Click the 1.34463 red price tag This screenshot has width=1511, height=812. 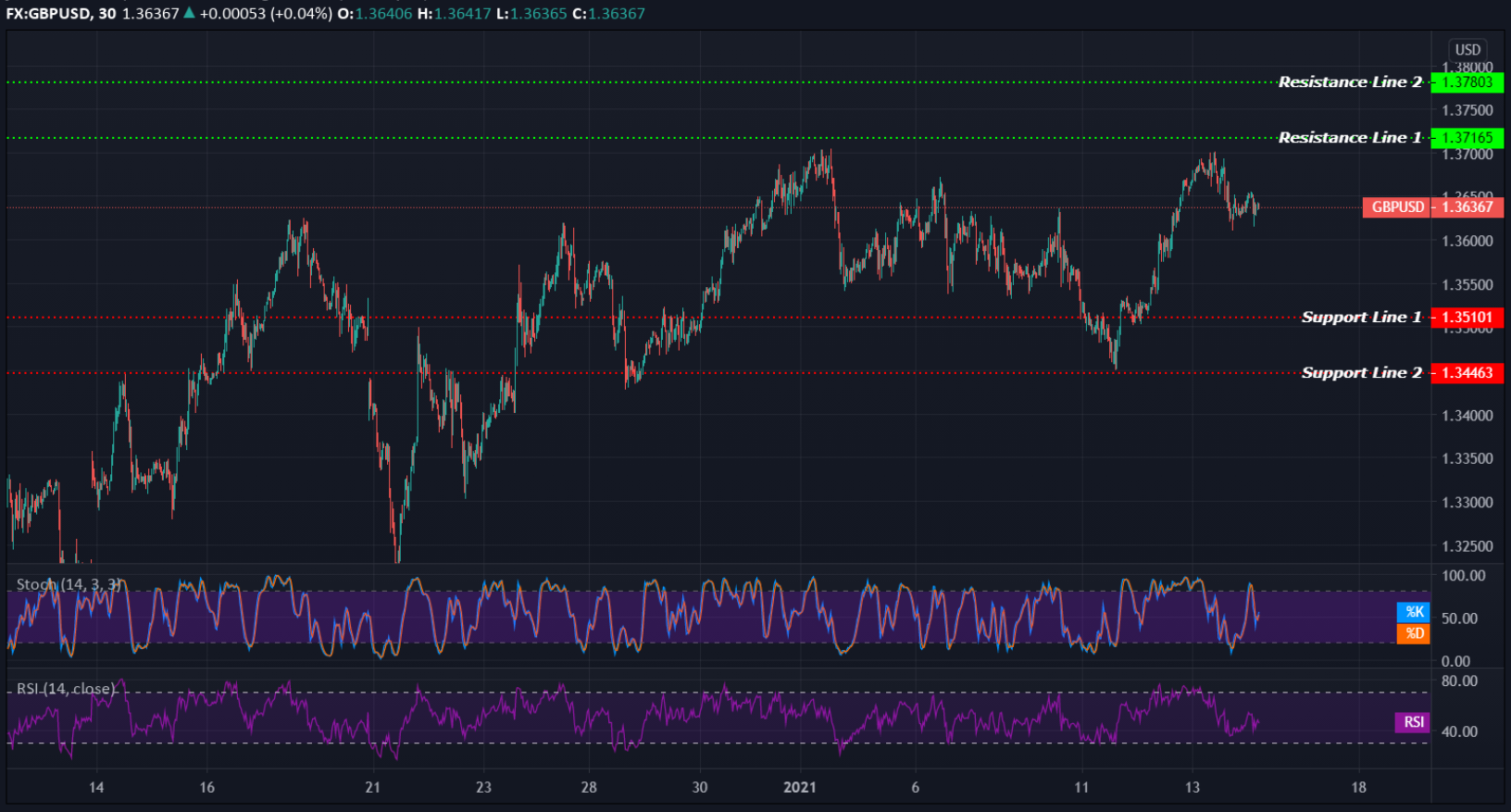point(1467,373)
